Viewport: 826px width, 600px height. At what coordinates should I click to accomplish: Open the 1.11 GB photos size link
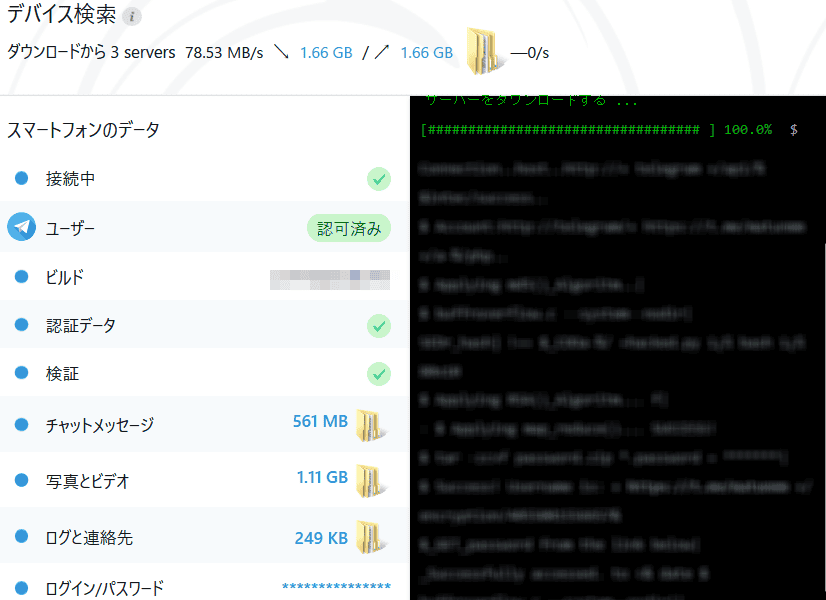(322, 477)
